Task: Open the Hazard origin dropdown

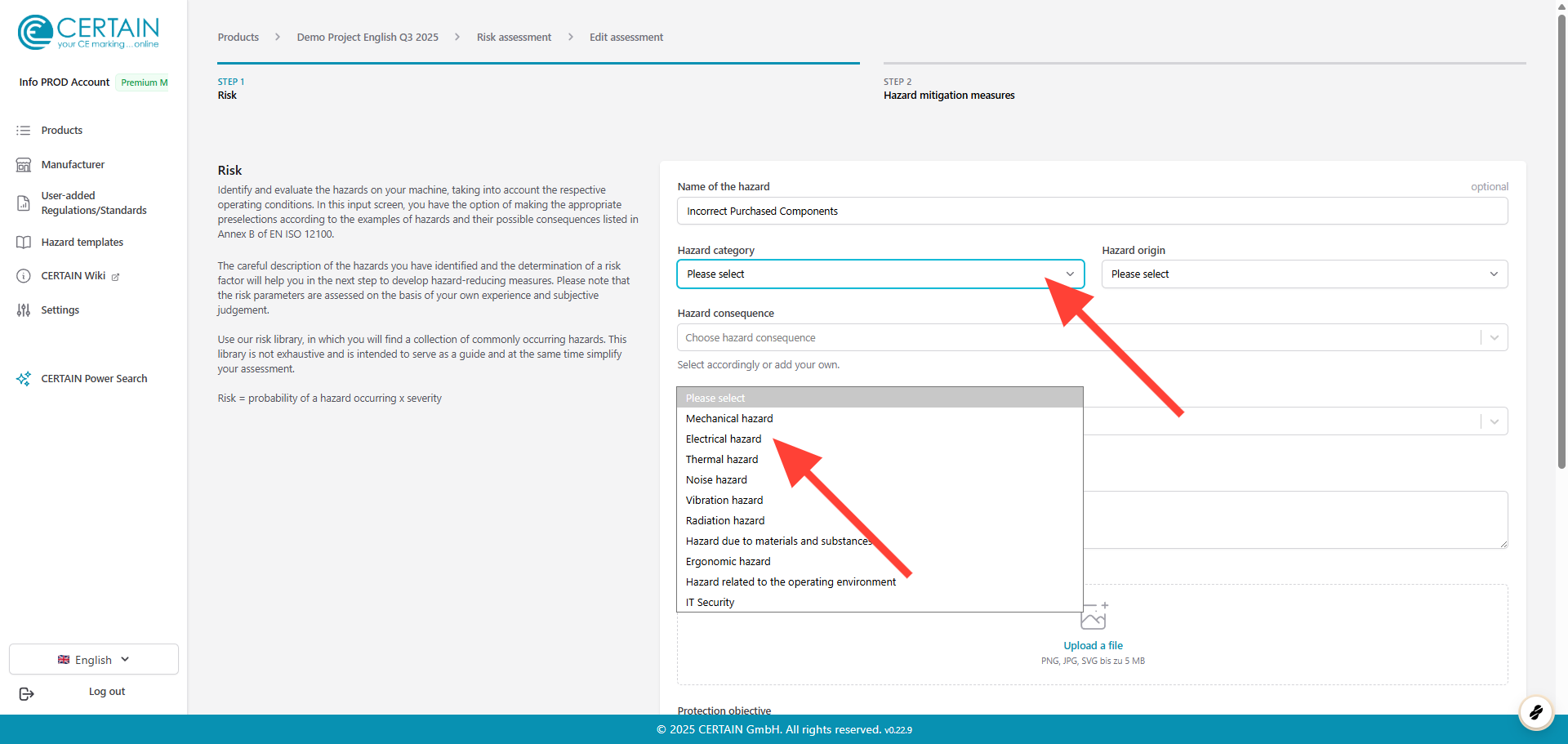Action: point(1304,274)
